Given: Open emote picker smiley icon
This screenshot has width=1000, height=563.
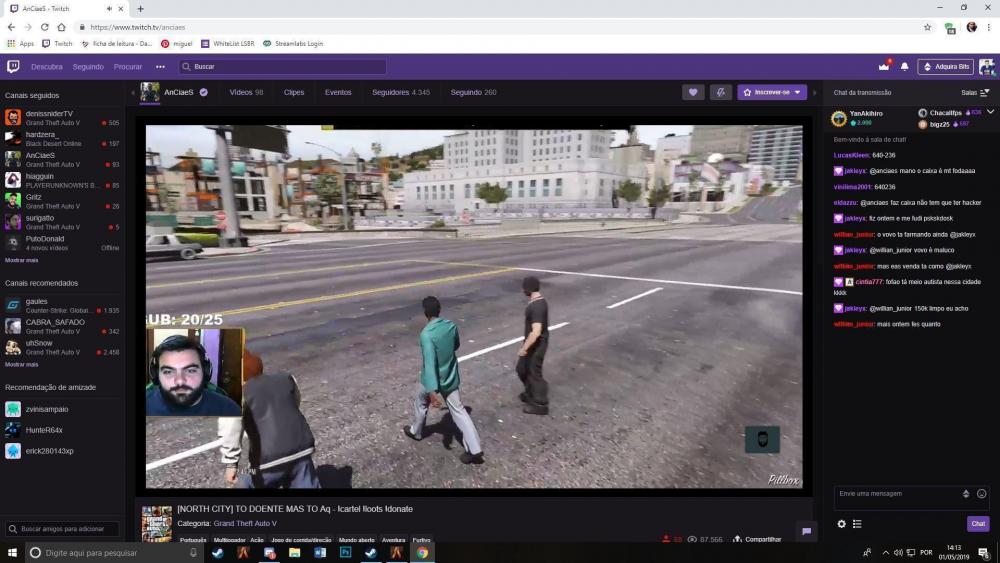Looking at the screenshot, I should point(982,494).
